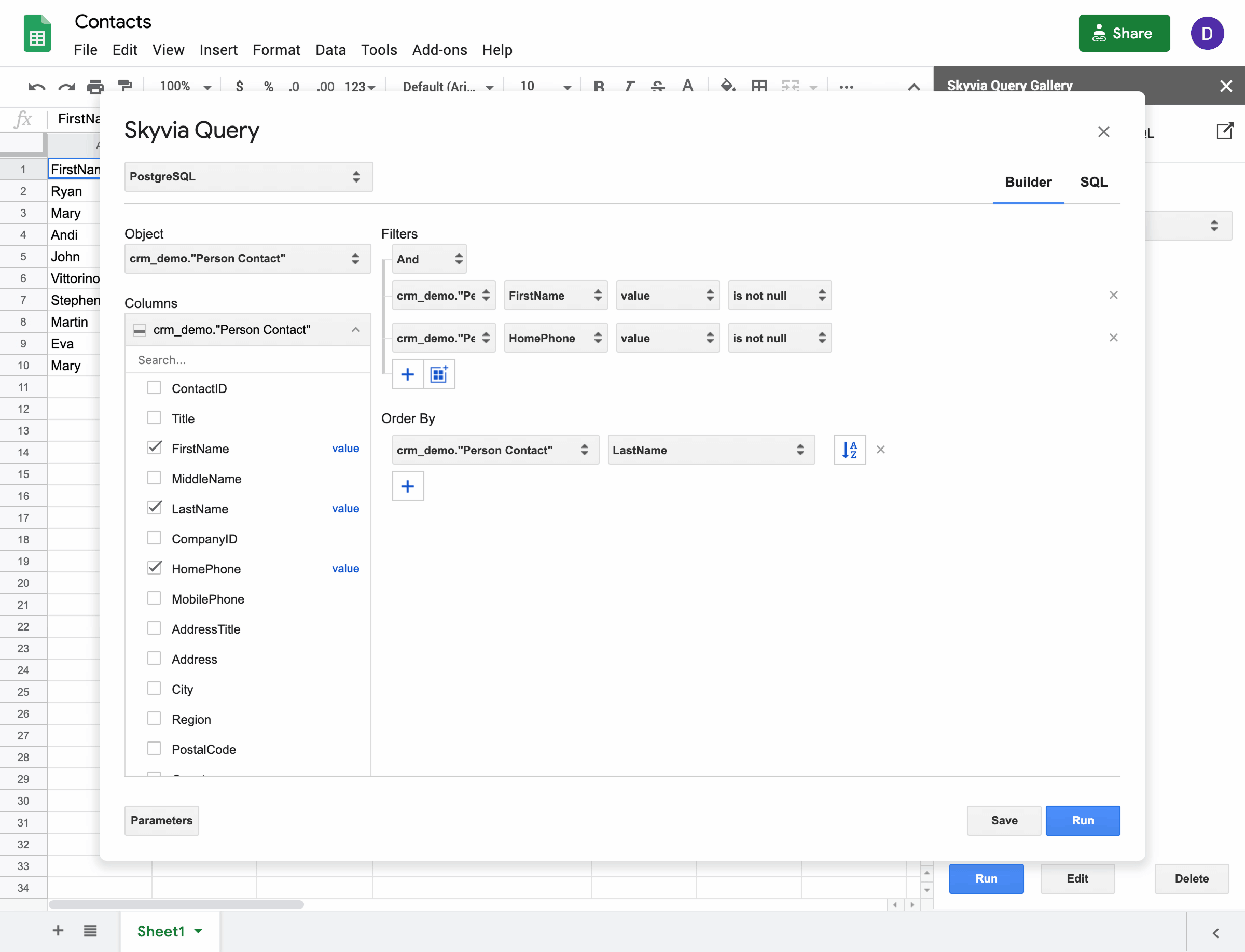Uncheck the FirstName column
The image size is (1245, 952).
tap(154, 447)
